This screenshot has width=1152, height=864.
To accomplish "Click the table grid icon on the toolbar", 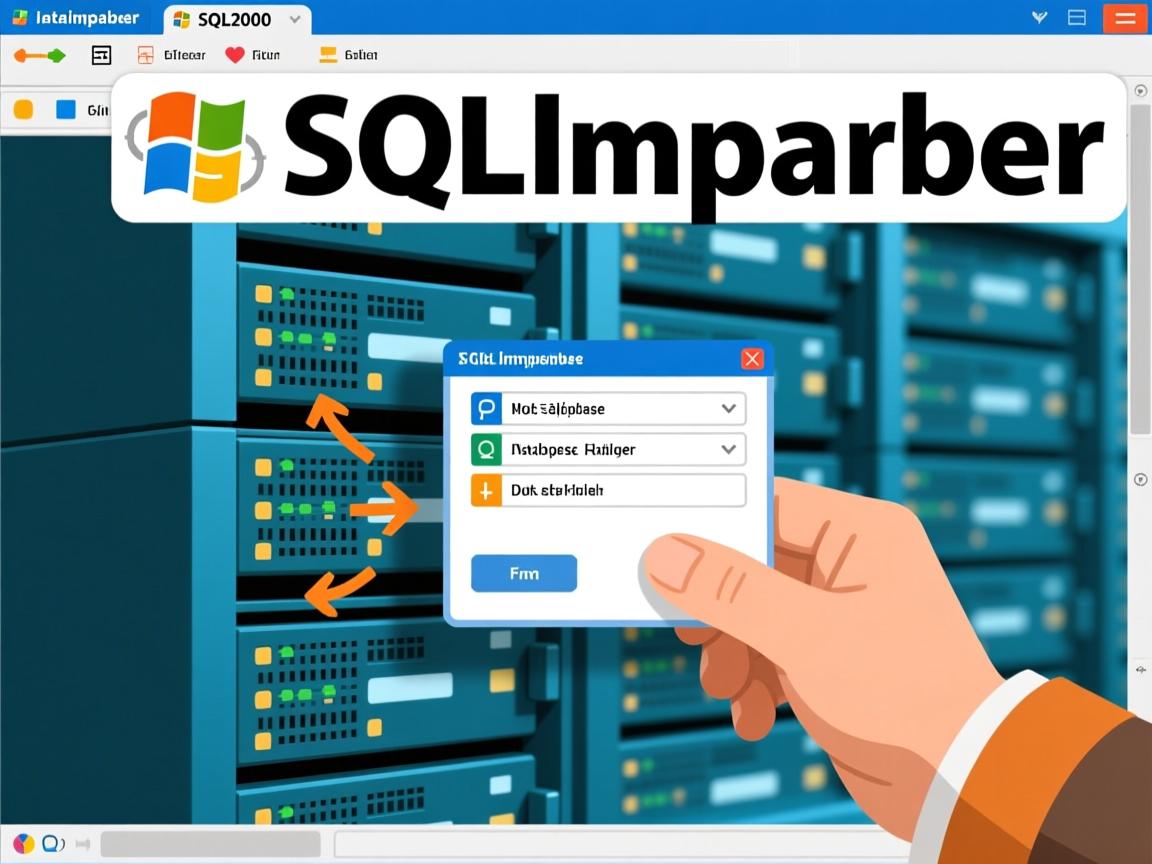I will coord(100,55).
